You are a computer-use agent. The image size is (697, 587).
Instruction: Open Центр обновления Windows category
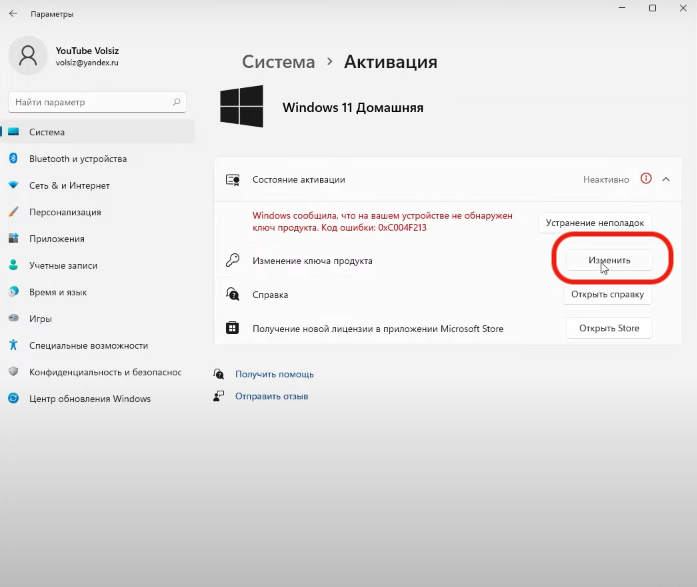click(x=97, y=399)
